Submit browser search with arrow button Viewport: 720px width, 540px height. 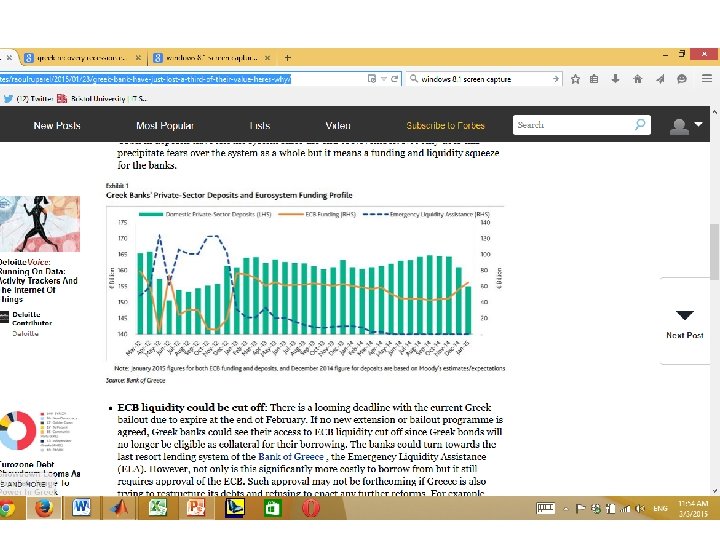pyautogui.click(x=556, y=79)
